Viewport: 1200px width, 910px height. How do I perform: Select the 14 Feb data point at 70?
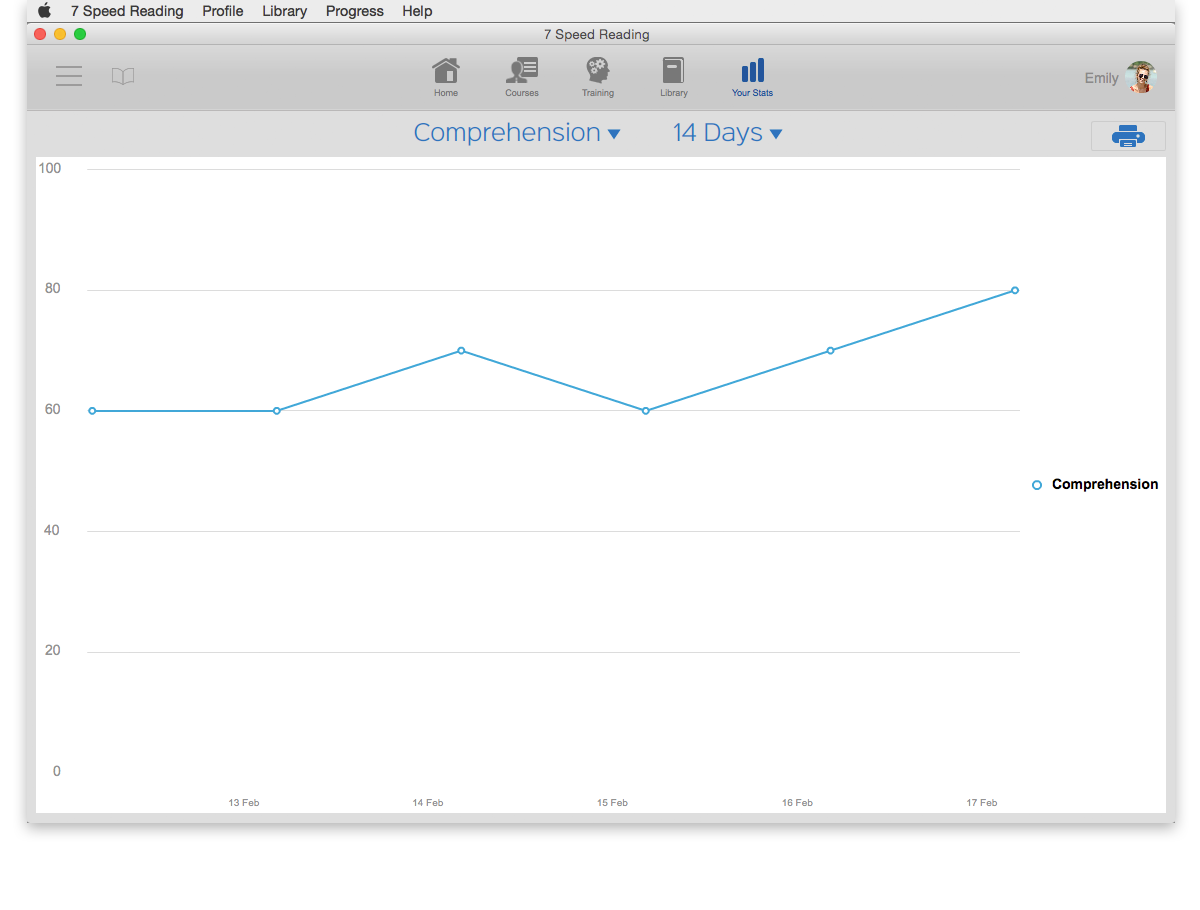(x=461, y=350)
